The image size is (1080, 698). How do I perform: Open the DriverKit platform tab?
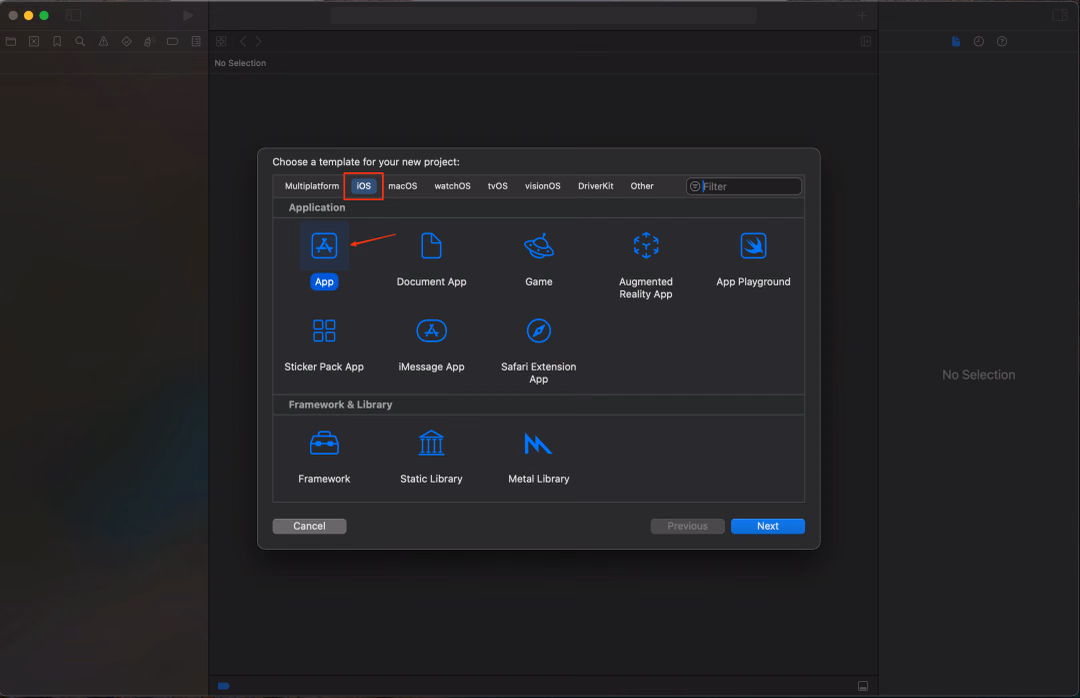tap(595, 186)
